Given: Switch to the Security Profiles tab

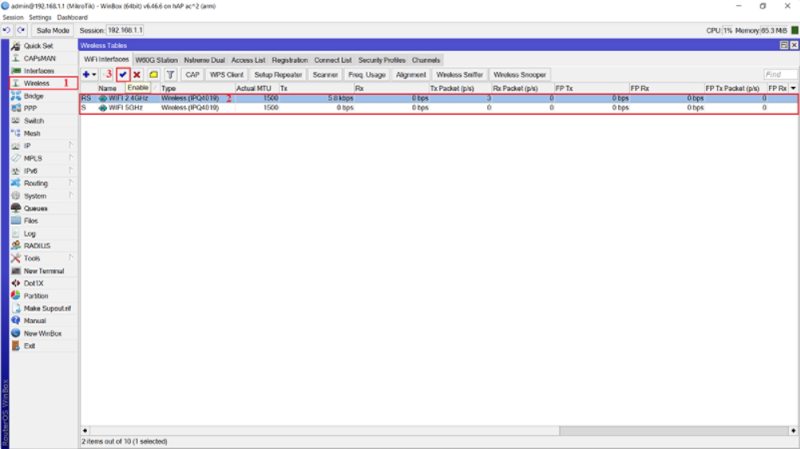Looking at the screenshot, I should [382, 60].
